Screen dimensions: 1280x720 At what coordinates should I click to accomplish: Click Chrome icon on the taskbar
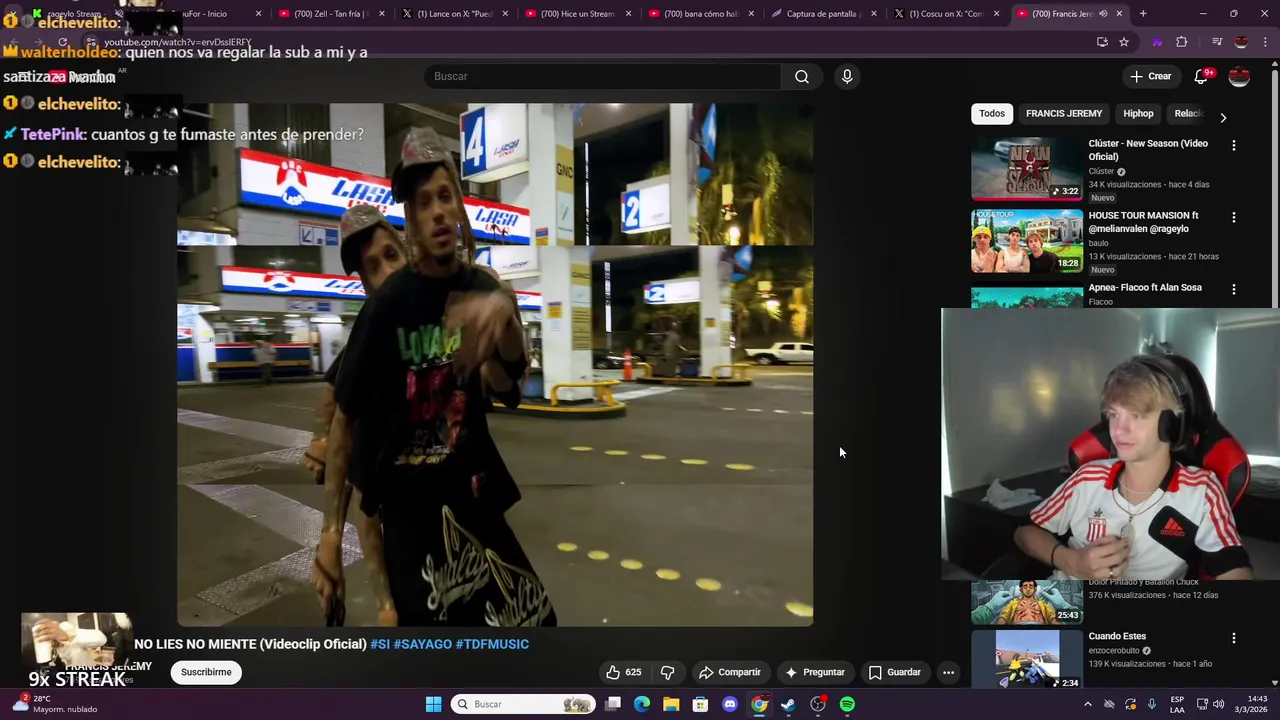tap(759, 705)
